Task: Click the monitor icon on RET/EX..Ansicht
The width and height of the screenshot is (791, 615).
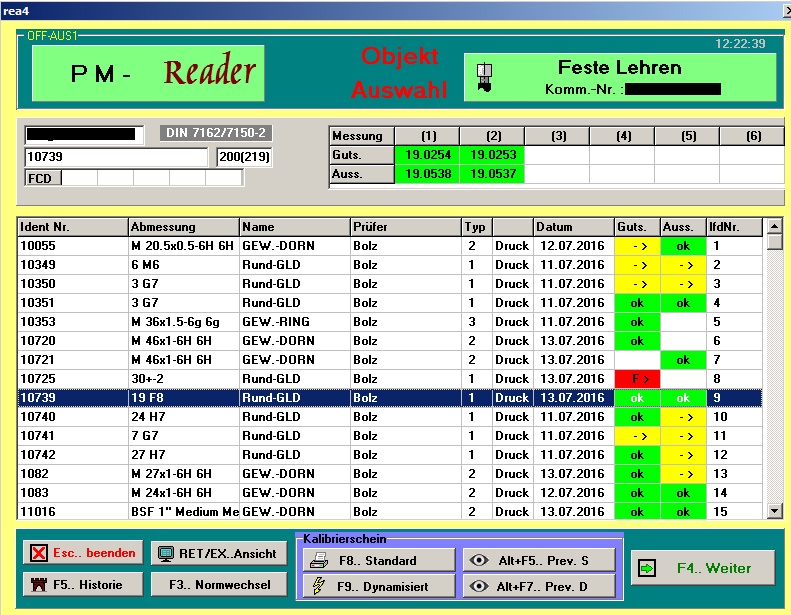Action: 166,554
